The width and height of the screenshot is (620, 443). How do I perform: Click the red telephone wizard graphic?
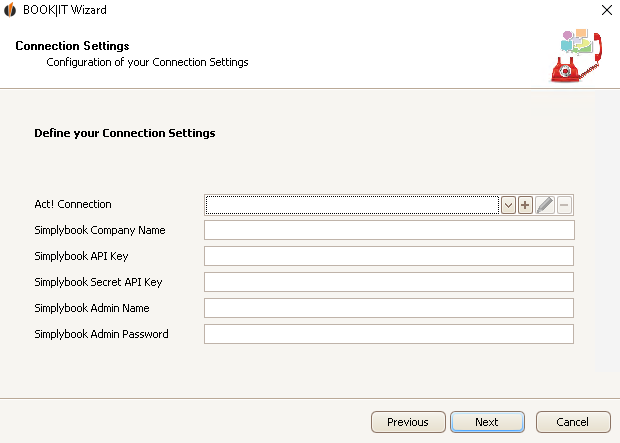point(577,55)
